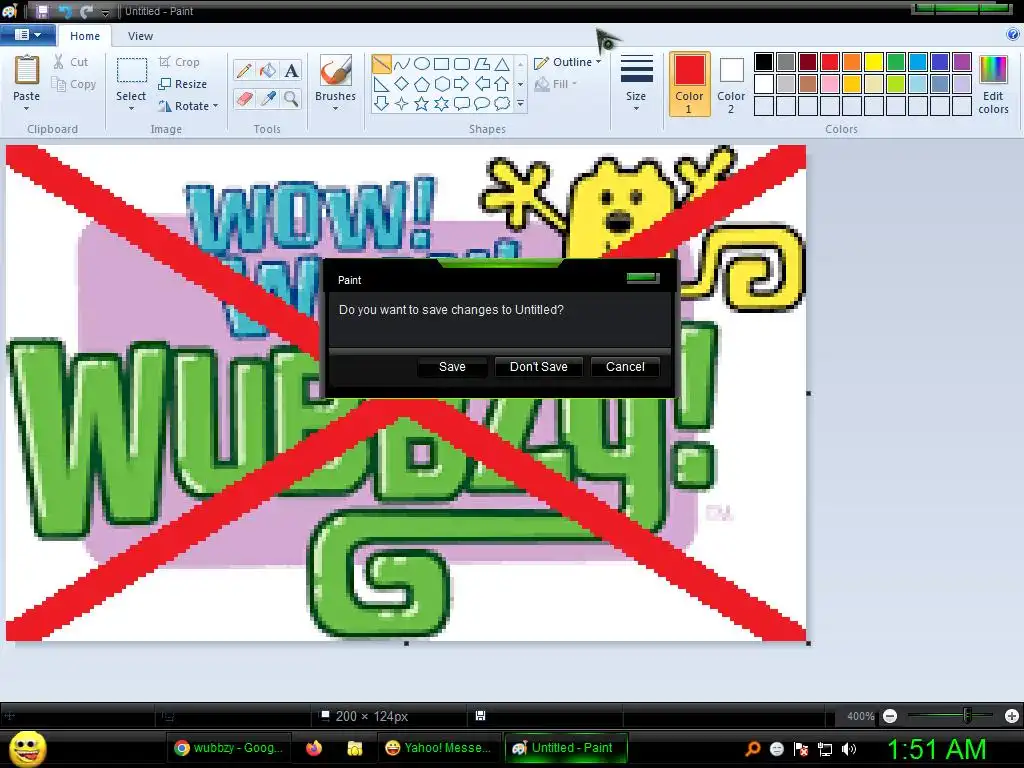Viewport: 1024px width, 768px height.
Task: Click the Paste clipboard icon
Action: 27,70
